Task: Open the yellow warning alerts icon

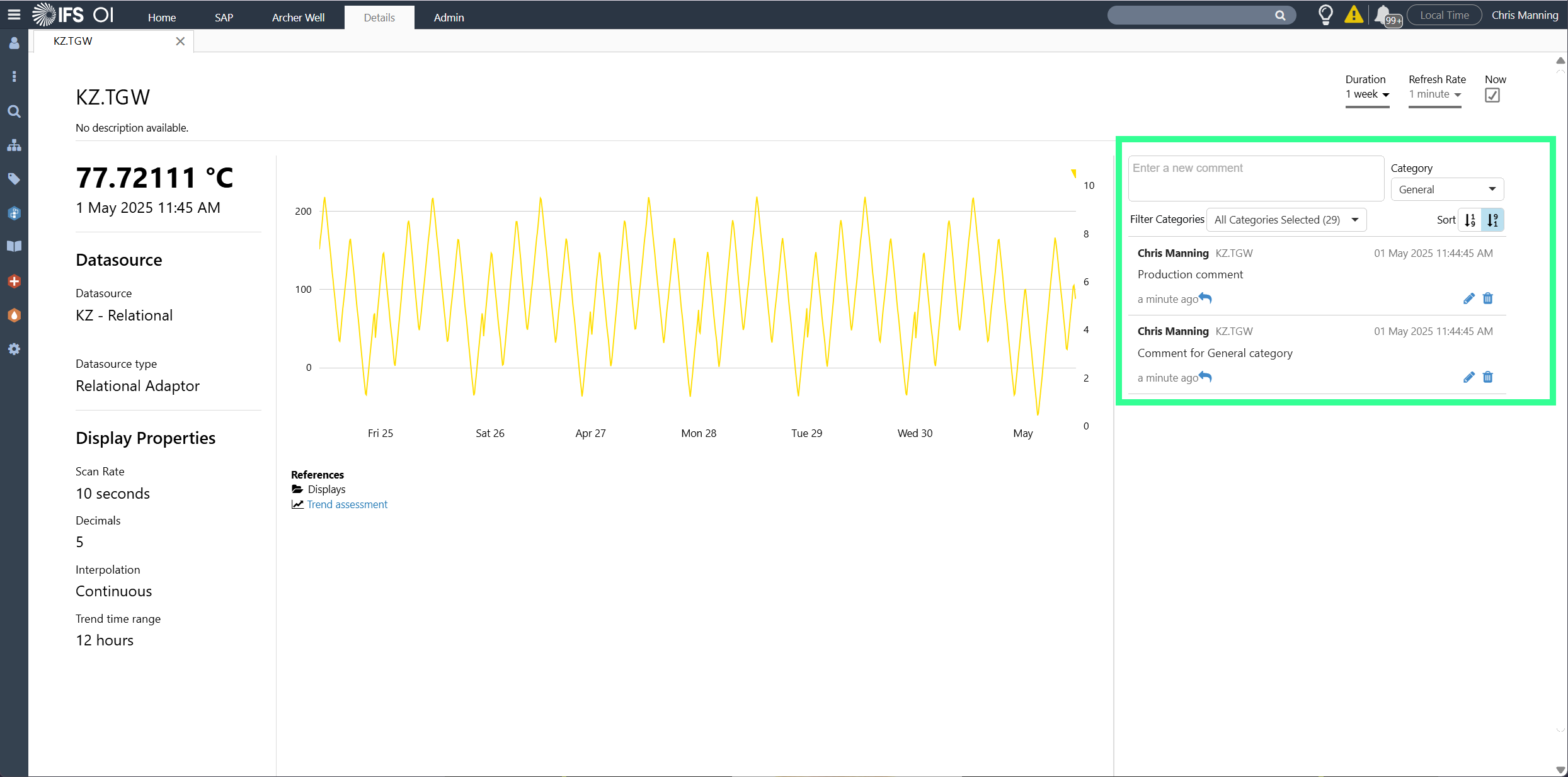Action: tap(1353, 14)
